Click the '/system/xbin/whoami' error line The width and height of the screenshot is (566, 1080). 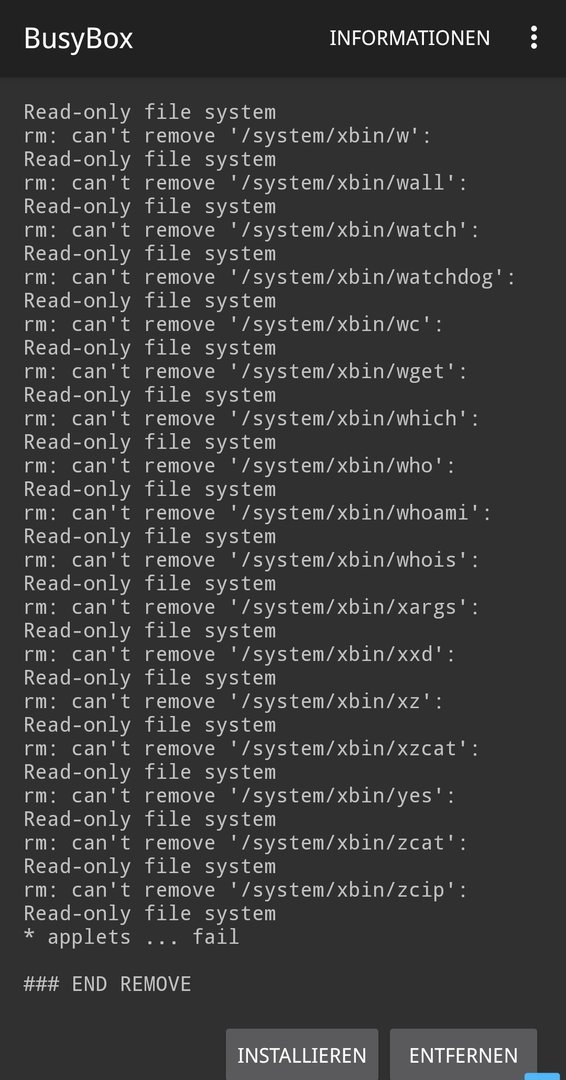tap(258, 512)
